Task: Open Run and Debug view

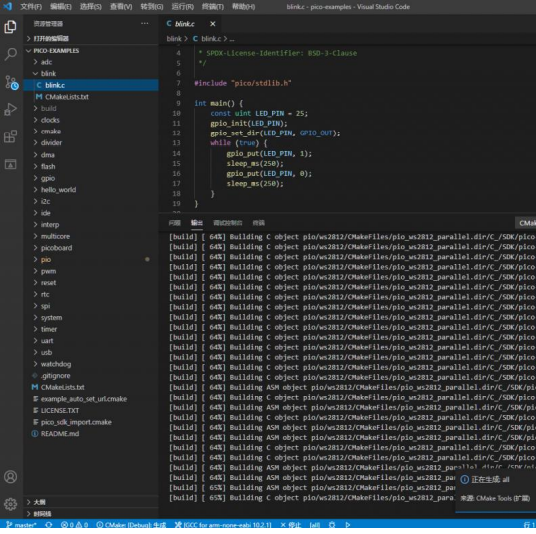Action: tap(10, 110)
